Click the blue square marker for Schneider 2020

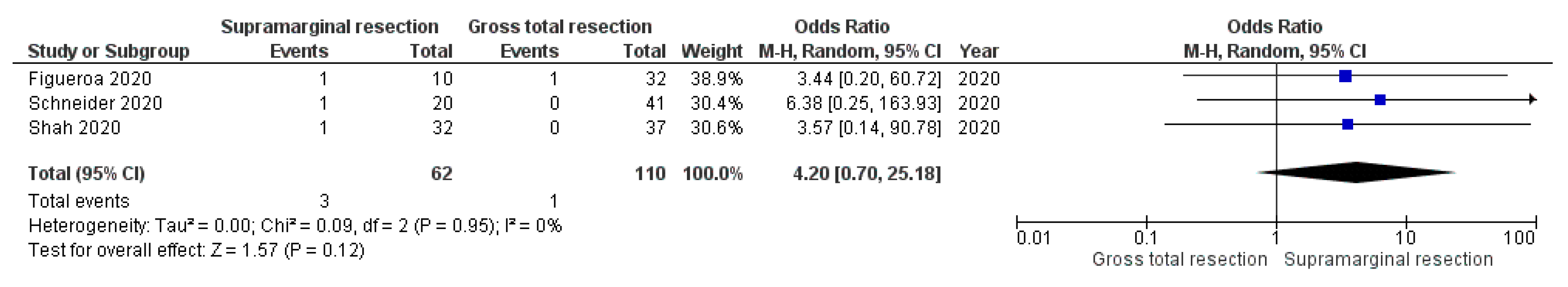pos(1381,100)
